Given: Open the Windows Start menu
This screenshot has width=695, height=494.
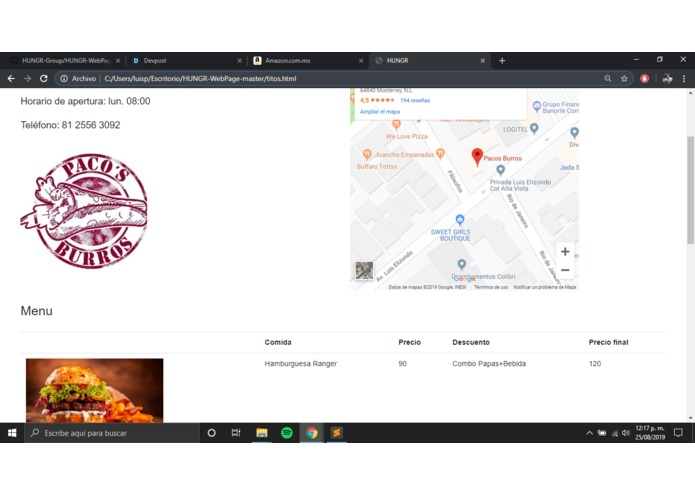Looking at the screenshot, I should (x=12, y=433).
